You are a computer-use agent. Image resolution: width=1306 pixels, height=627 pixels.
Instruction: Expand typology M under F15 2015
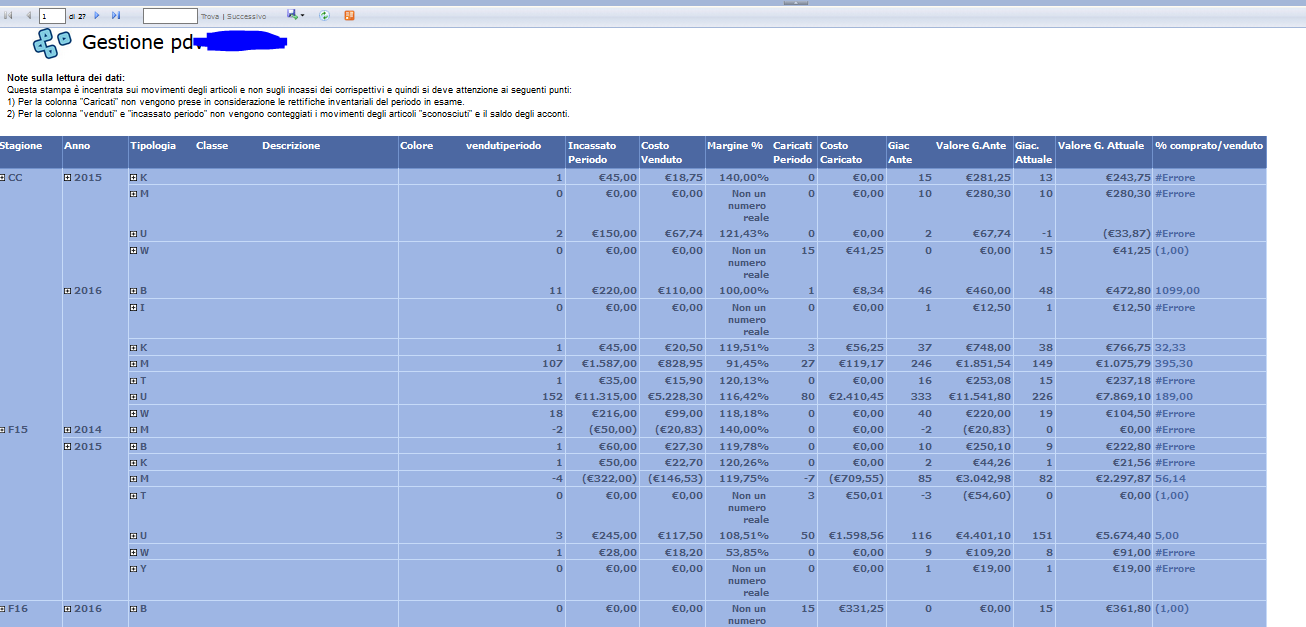[x=133, y=479]
